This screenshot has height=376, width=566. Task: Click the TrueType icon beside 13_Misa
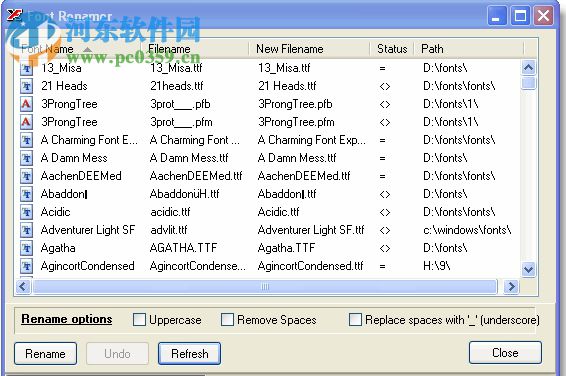tap(26, 68)
